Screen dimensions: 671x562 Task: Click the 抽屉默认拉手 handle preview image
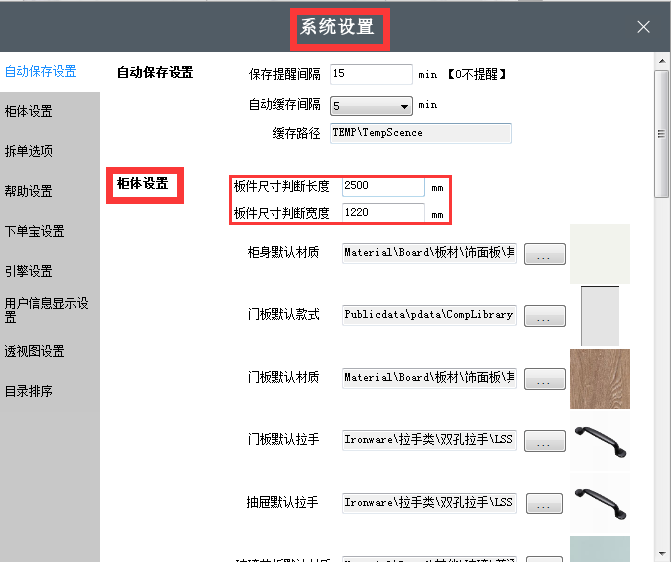click(x=599, y=502)
